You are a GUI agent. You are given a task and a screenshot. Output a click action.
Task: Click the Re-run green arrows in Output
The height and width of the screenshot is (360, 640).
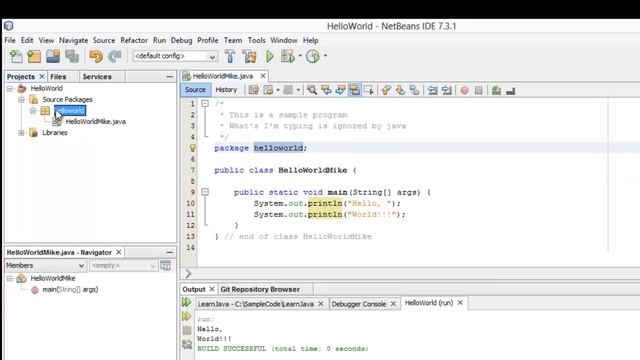[187, 302]
